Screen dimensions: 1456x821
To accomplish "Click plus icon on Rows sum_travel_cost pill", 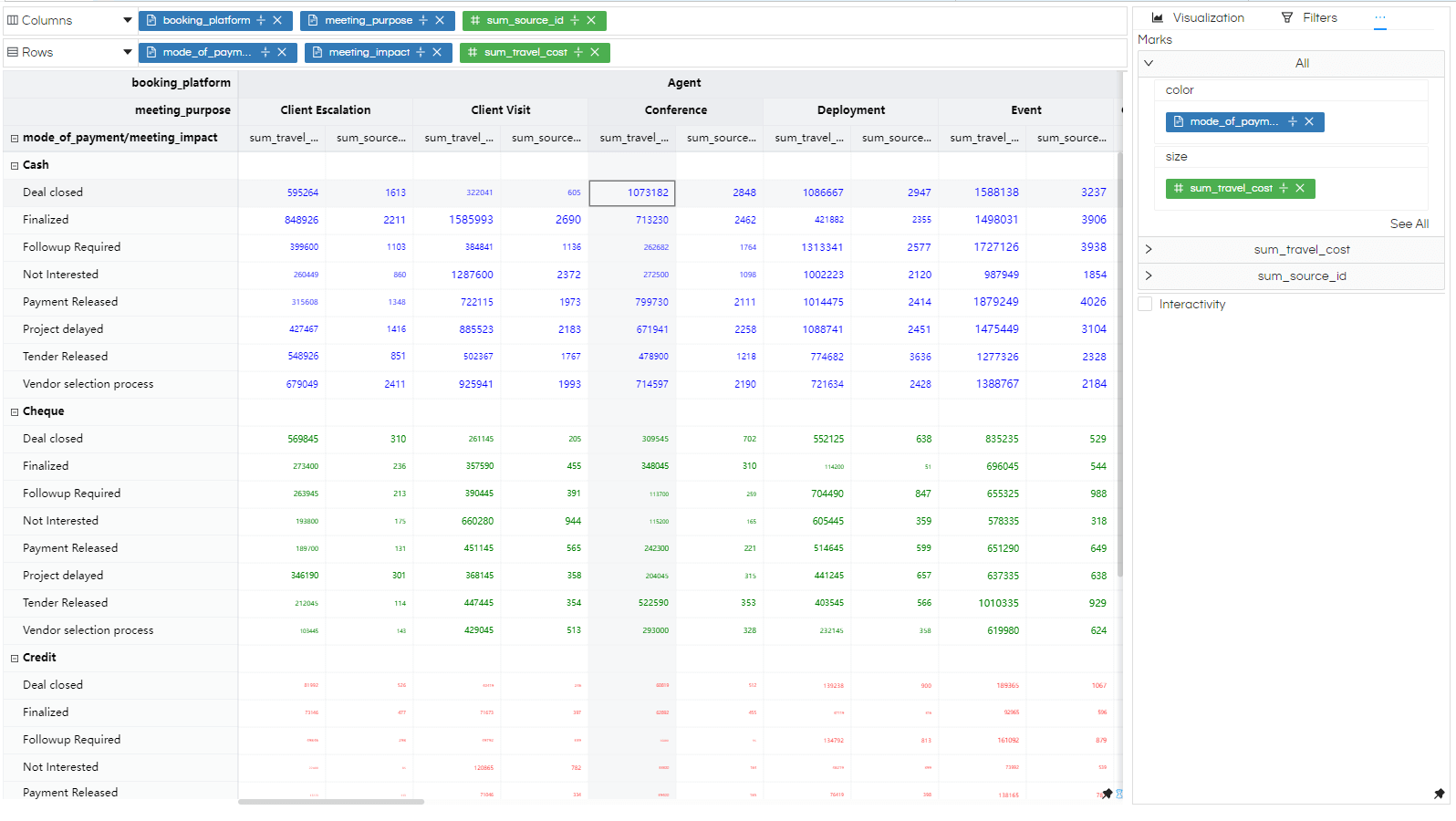I will tap(578, 52).
